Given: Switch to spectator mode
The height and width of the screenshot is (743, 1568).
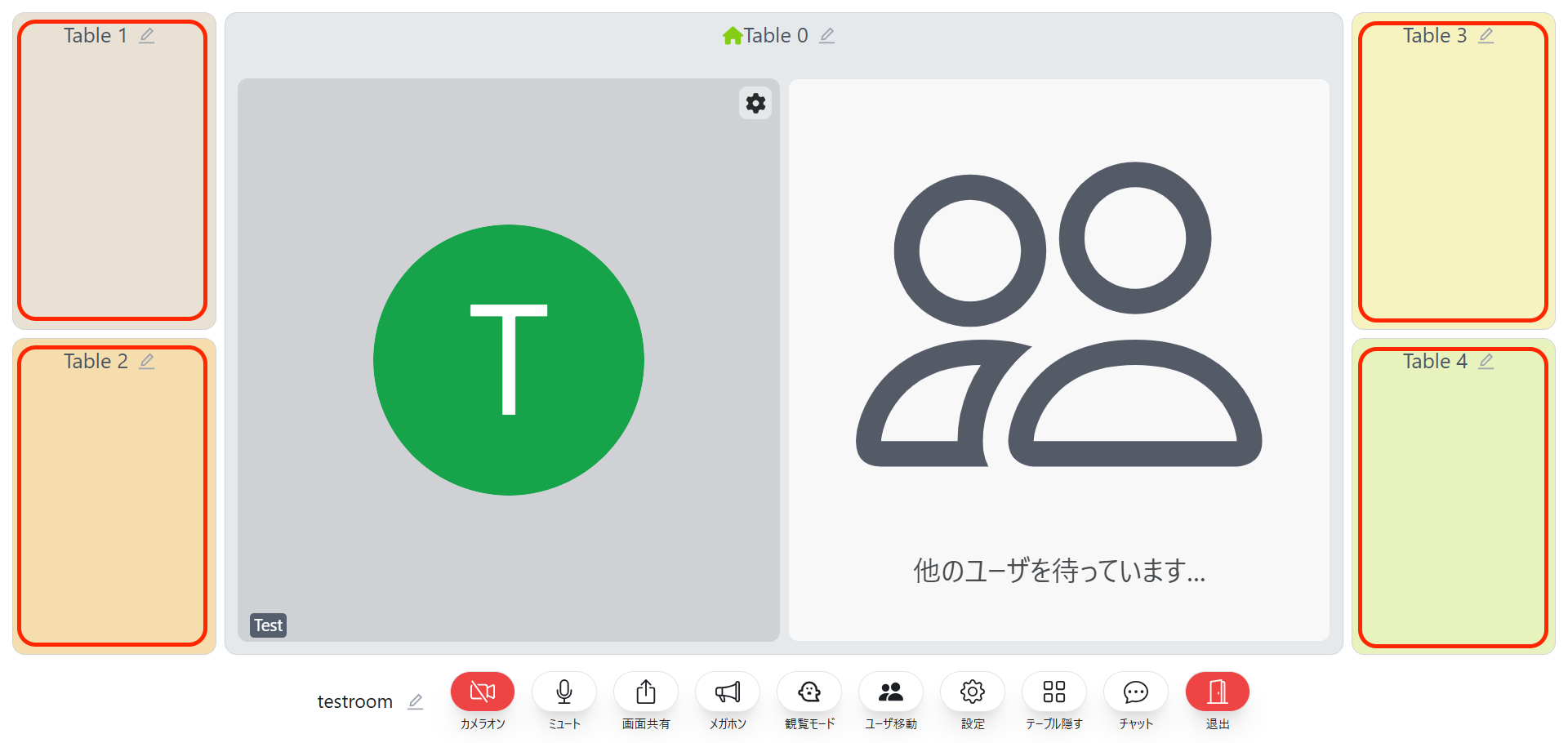Looking at the screenshot, I should [x=808, y=692].
